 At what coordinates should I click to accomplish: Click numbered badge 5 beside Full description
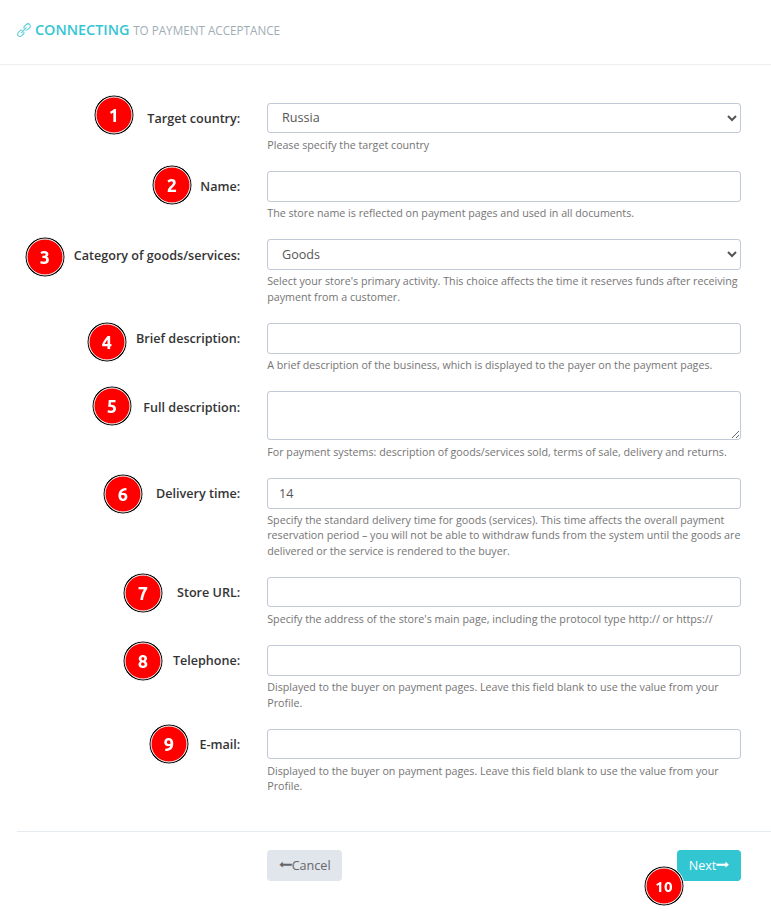point(111,406)
